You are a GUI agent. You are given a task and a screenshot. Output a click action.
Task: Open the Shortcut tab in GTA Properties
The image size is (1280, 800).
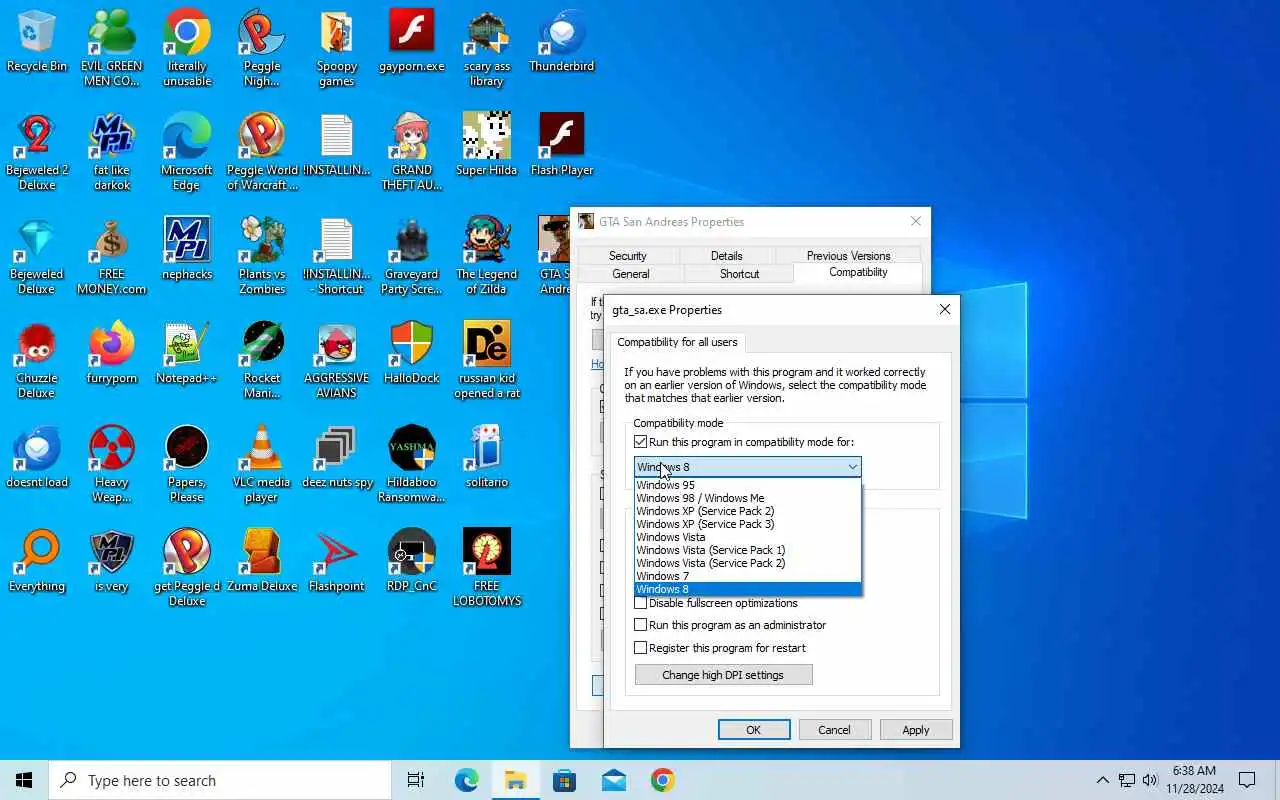click(739, 274)
